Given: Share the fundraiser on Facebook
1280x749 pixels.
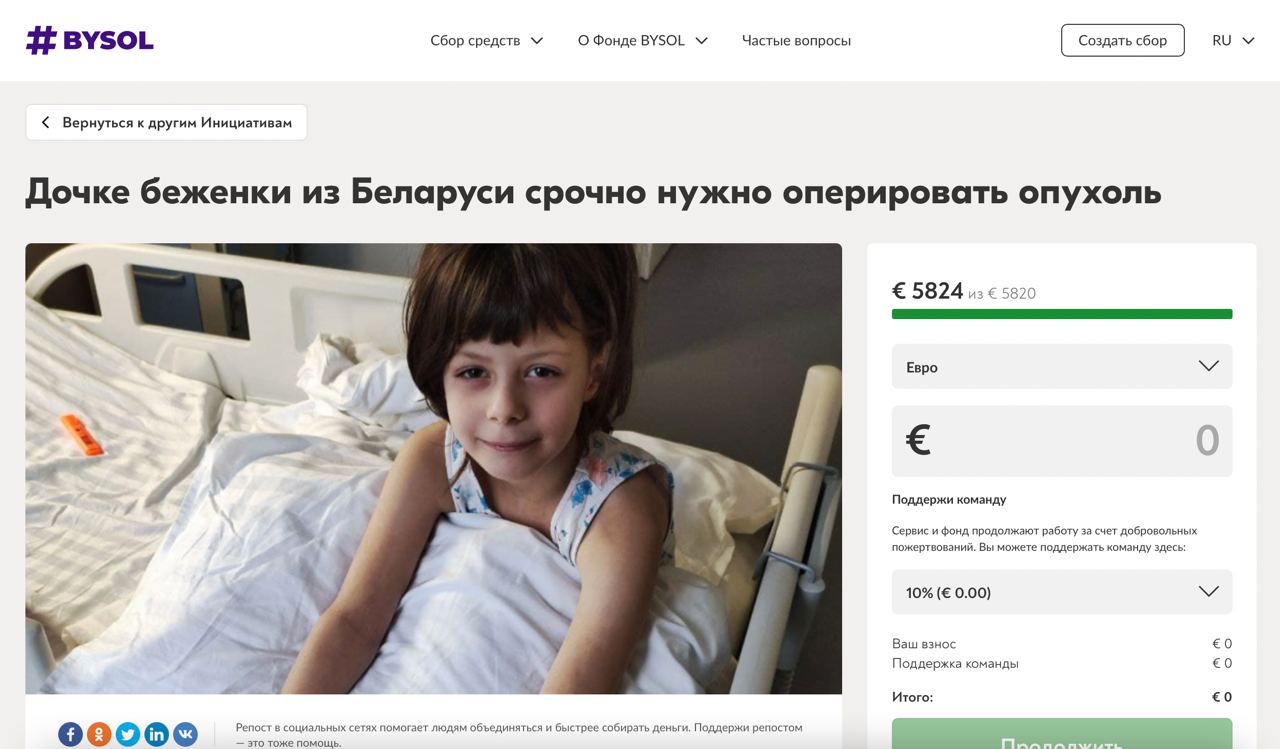Looking at the screenshot, I should [70, 734].
